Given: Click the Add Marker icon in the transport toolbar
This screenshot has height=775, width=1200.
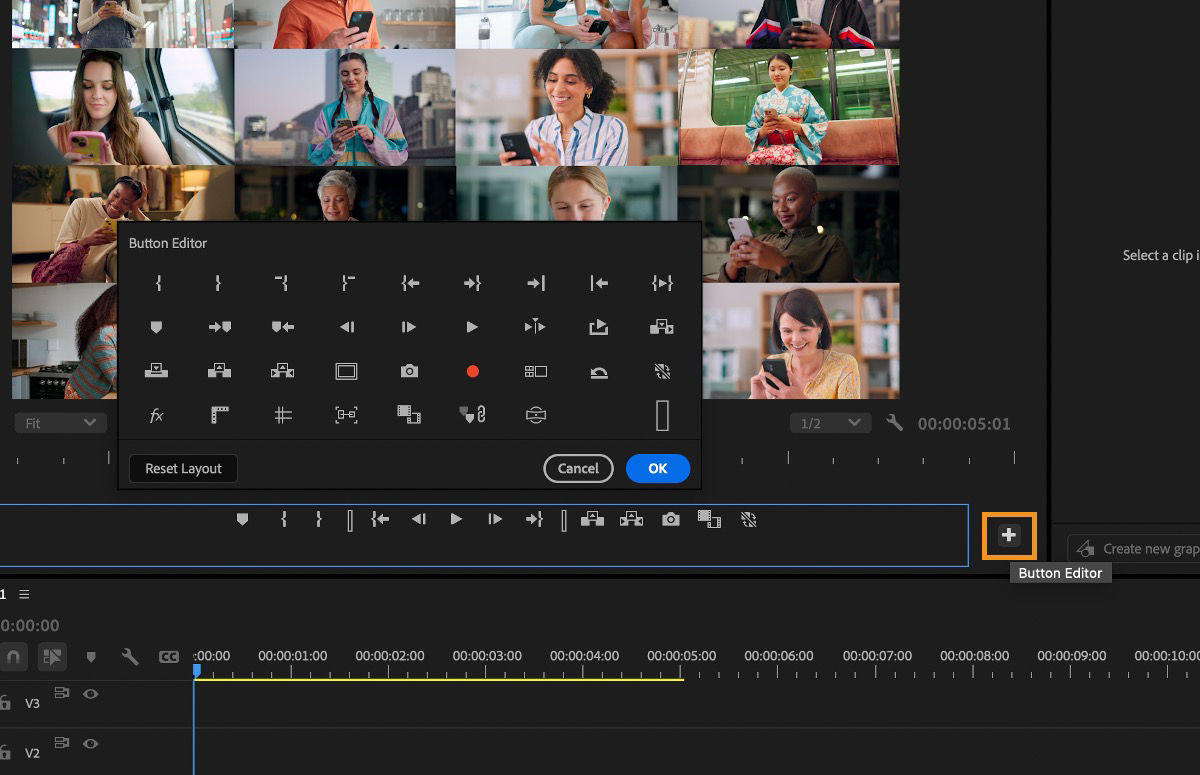Looking at the screenshot, I should 242,519.
